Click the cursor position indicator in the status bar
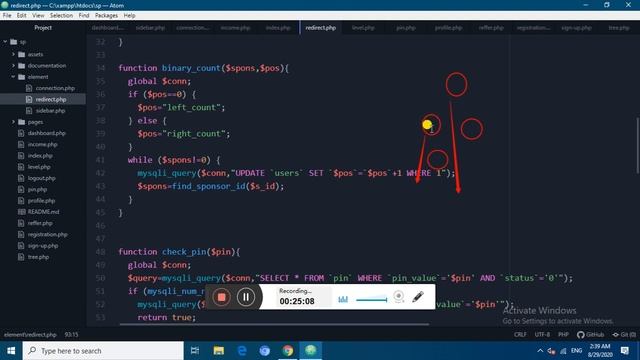Image resolution: width=640 pixels, height=360 pixels. click(71, 334)
